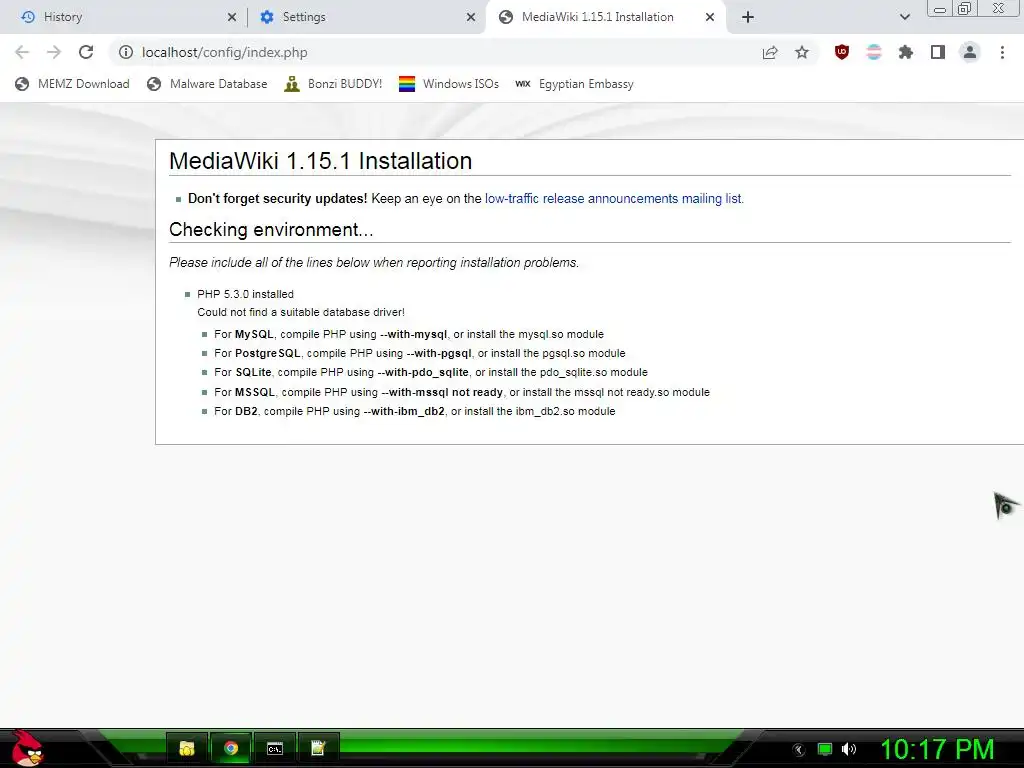
Task: Click the DB2 driver instruction line
Action: click(x=415, y=411)
